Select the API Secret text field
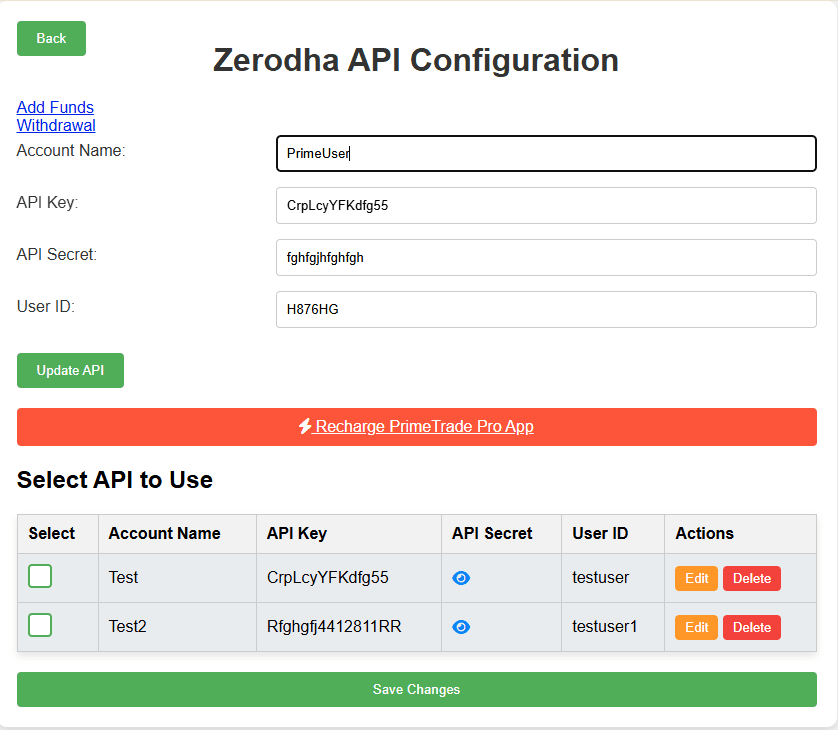The width and height of the screenshot is (838, 730). pyautogui.click(x=546, y=258)
